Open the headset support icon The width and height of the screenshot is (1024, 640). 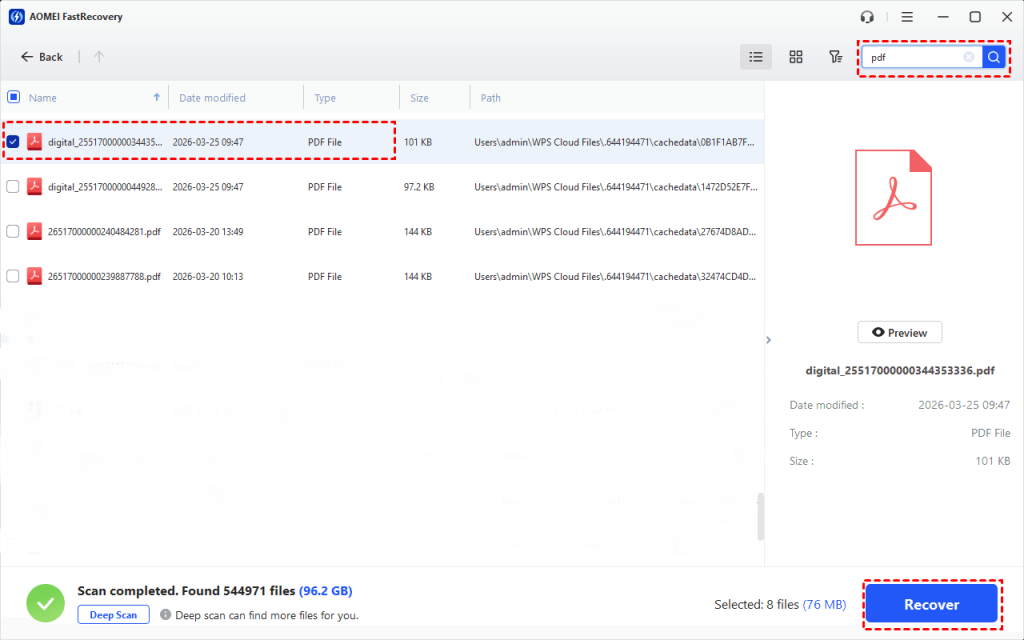tap(867, 17)
